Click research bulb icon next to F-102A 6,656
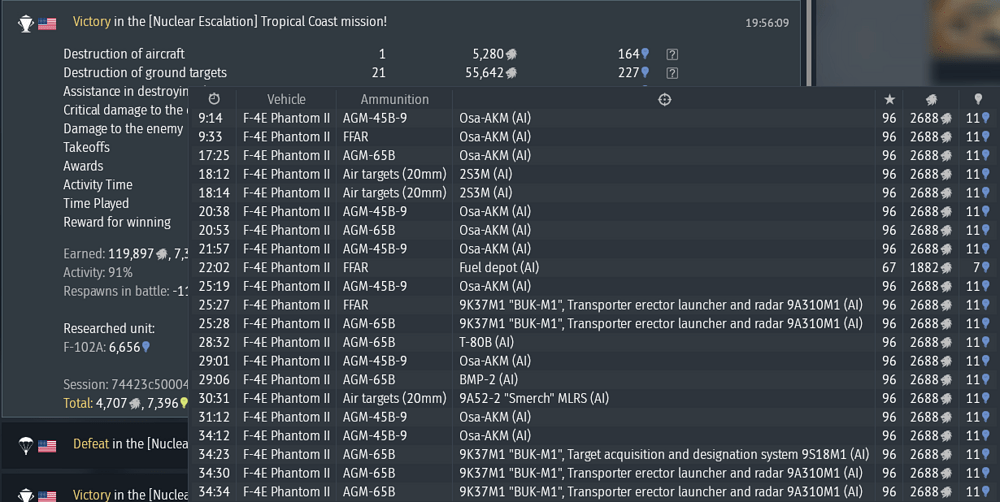This screenshot has width=1000, height=502. tap(145, 347)
